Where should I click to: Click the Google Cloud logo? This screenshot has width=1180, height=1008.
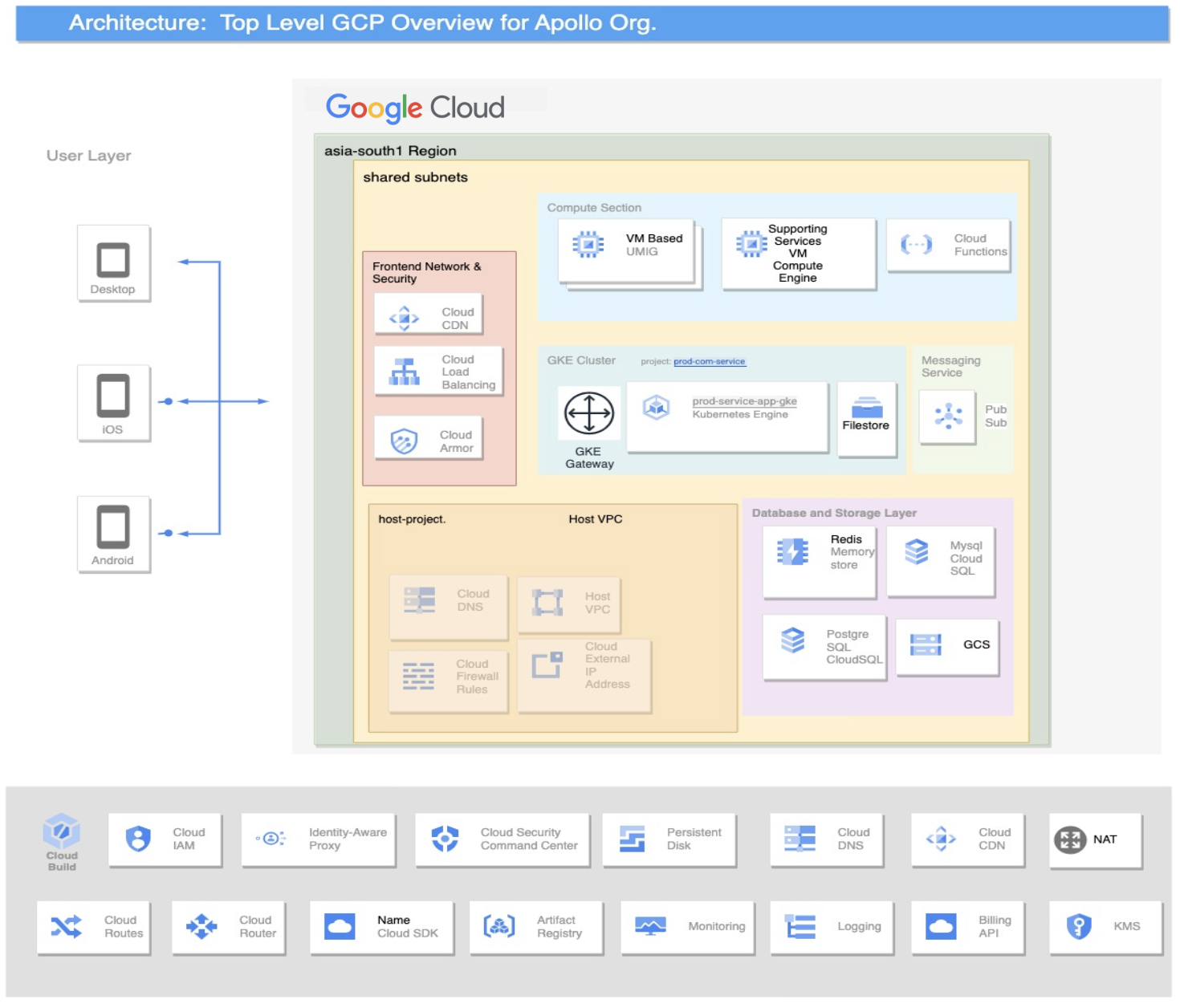pyautogui.click(x=415, y=108)
